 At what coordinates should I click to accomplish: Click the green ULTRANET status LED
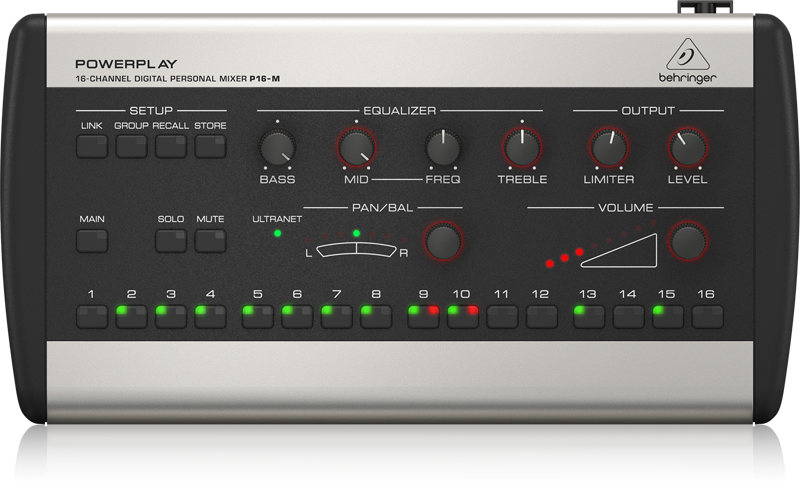[278, 234]
